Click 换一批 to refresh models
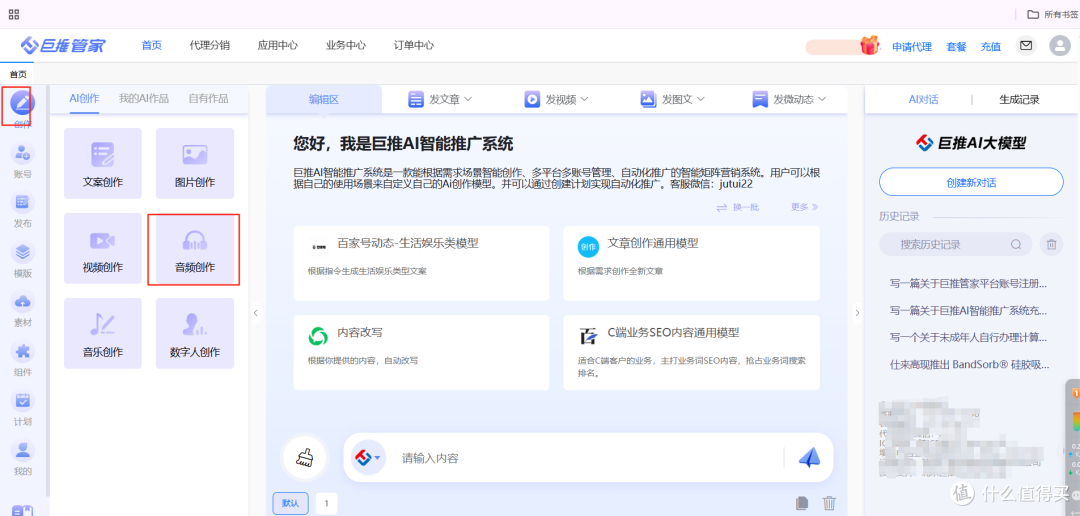 738,207
